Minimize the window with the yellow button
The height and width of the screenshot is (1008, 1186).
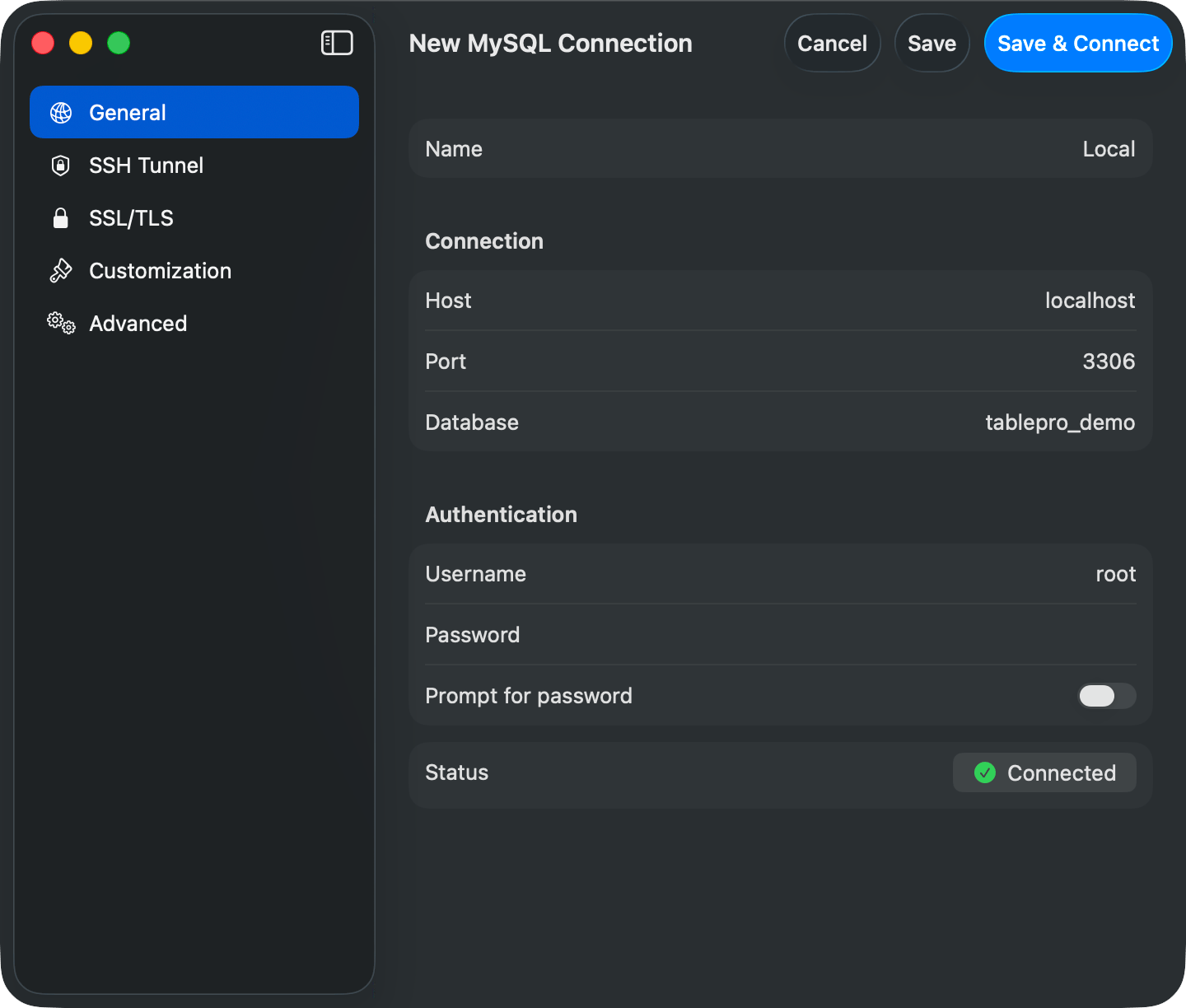pyautogui.click(x=81, y=43)
